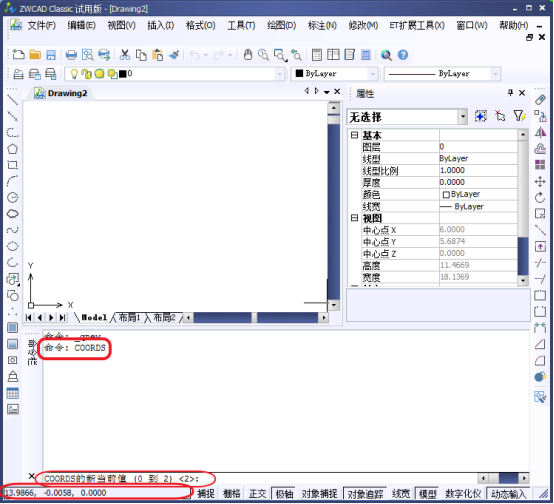Toggle 栅格 grid display in status bar
The image size is (554, 504).
tap(232, 493)
